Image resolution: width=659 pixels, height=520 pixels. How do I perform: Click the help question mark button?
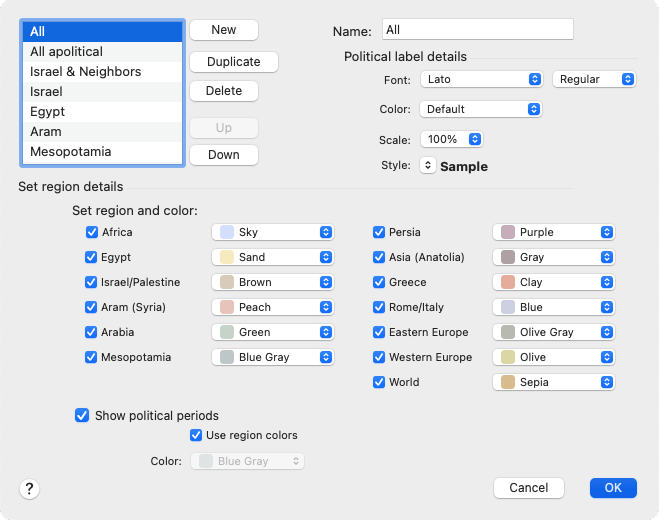tap(29, 489)
